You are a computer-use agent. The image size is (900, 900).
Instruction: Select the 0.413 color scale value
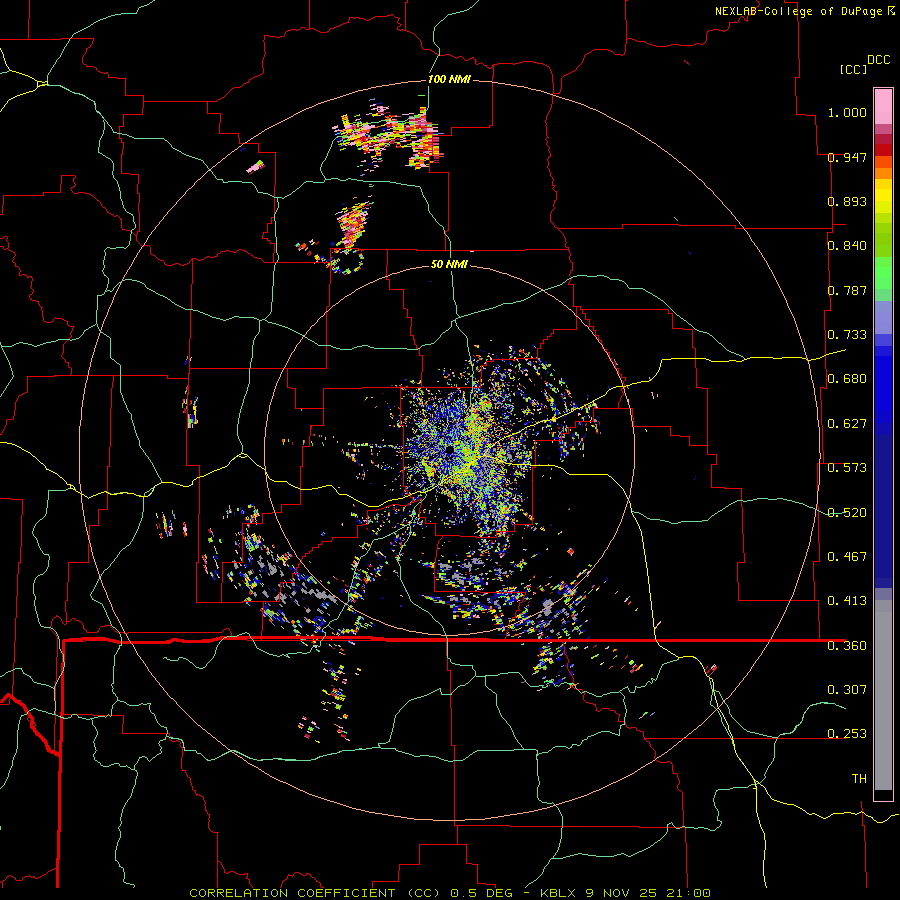847,601
